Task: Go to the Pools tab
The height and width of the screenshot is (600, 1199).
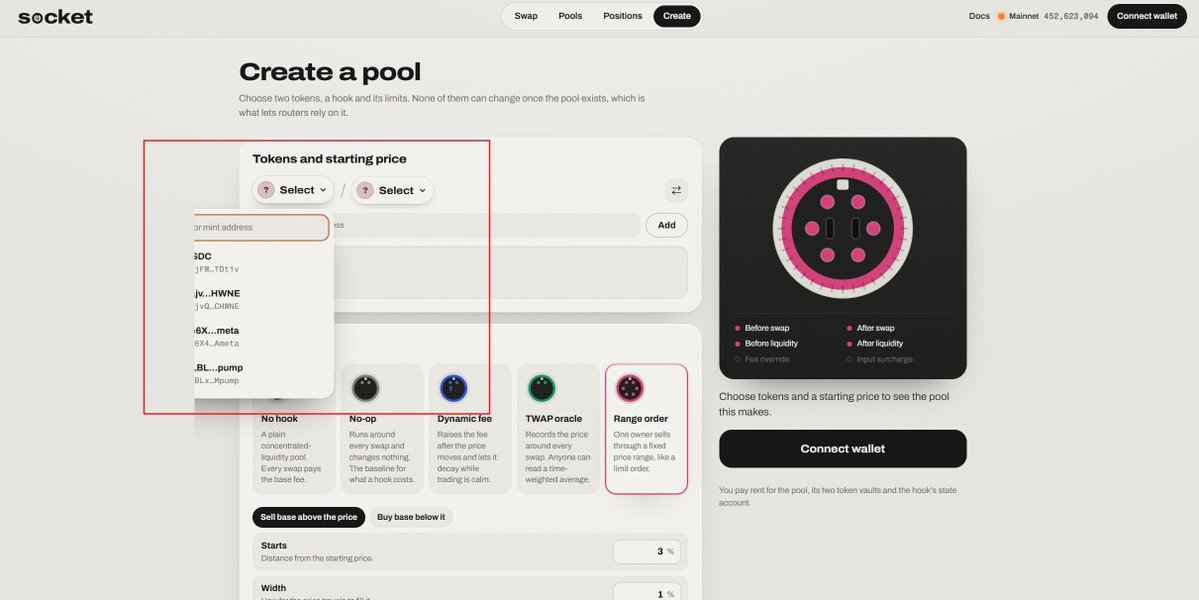Action: 570,16
